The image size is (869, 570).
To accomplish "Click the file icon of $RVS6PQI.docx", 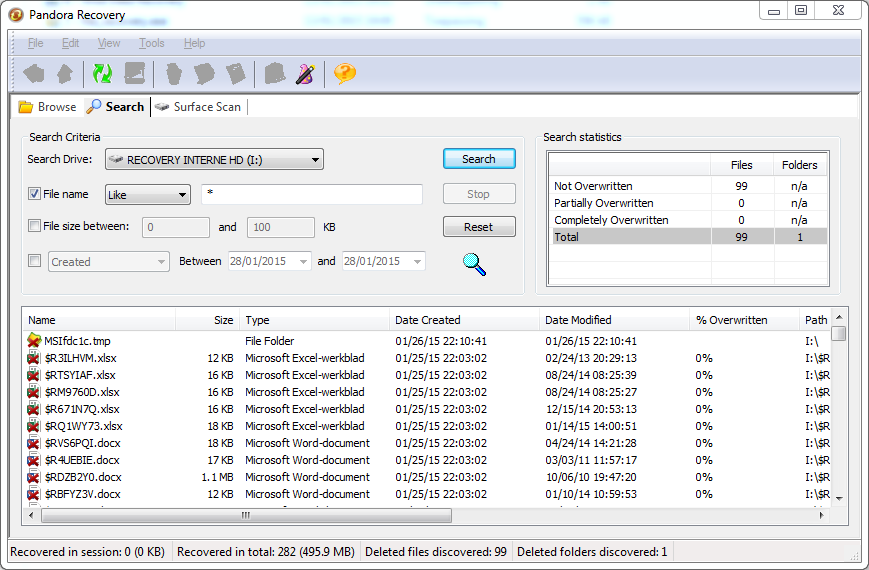I will (34, 443).
